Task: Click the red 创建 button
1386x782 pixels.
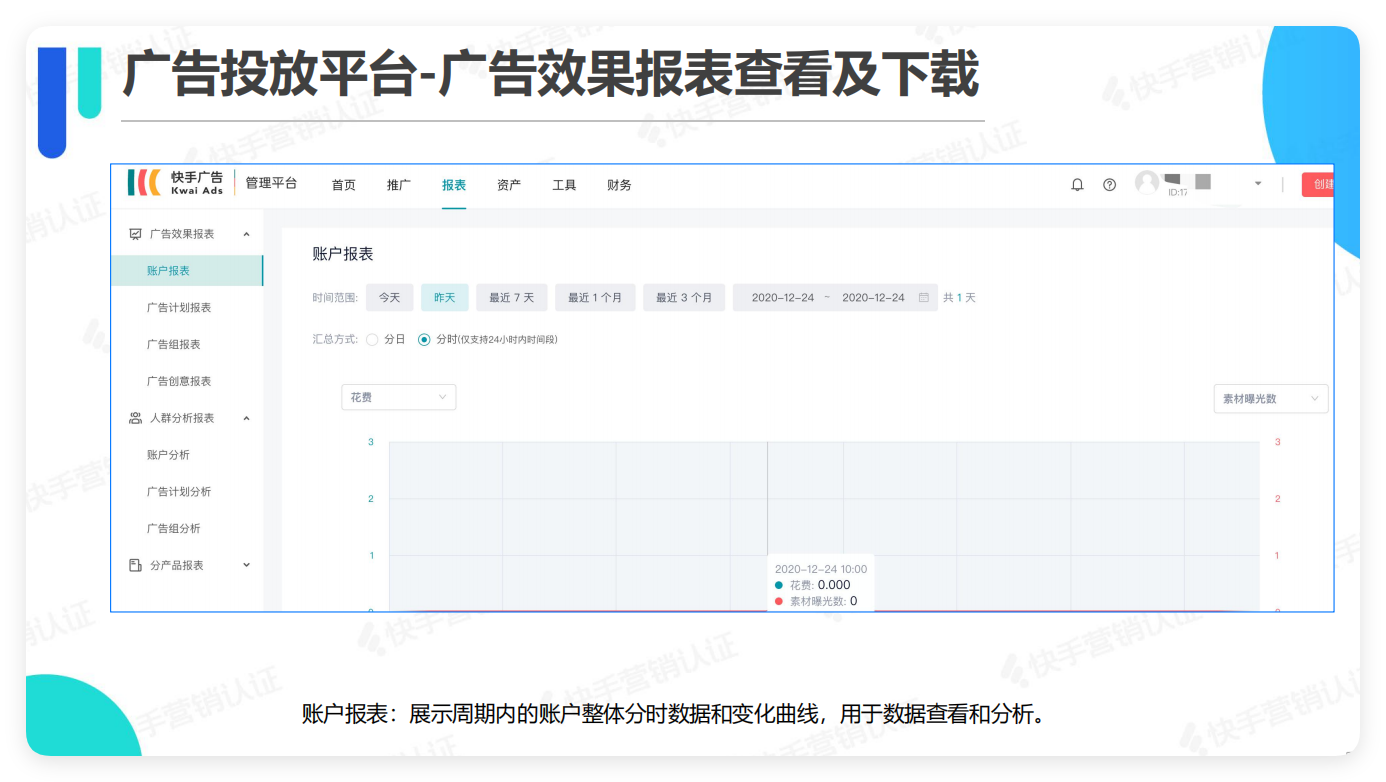Action: 1318,184
